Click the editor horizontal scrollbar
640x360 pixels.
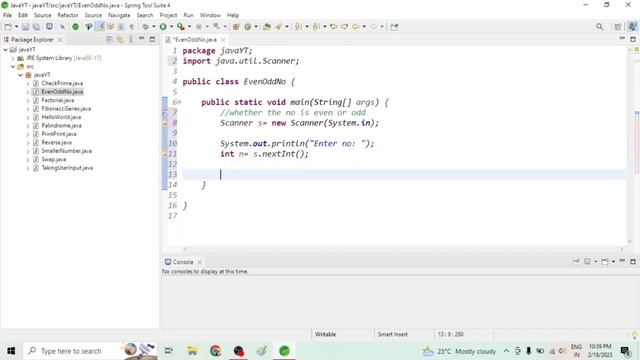tap(404, 249)
